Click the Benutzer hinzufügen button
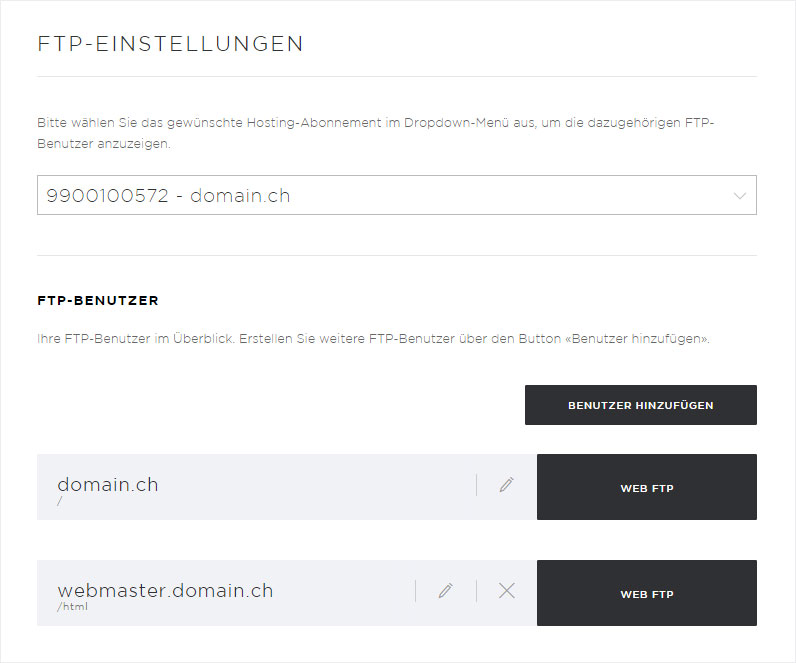This screenshot has height=663, width=796. pos(641,405)
